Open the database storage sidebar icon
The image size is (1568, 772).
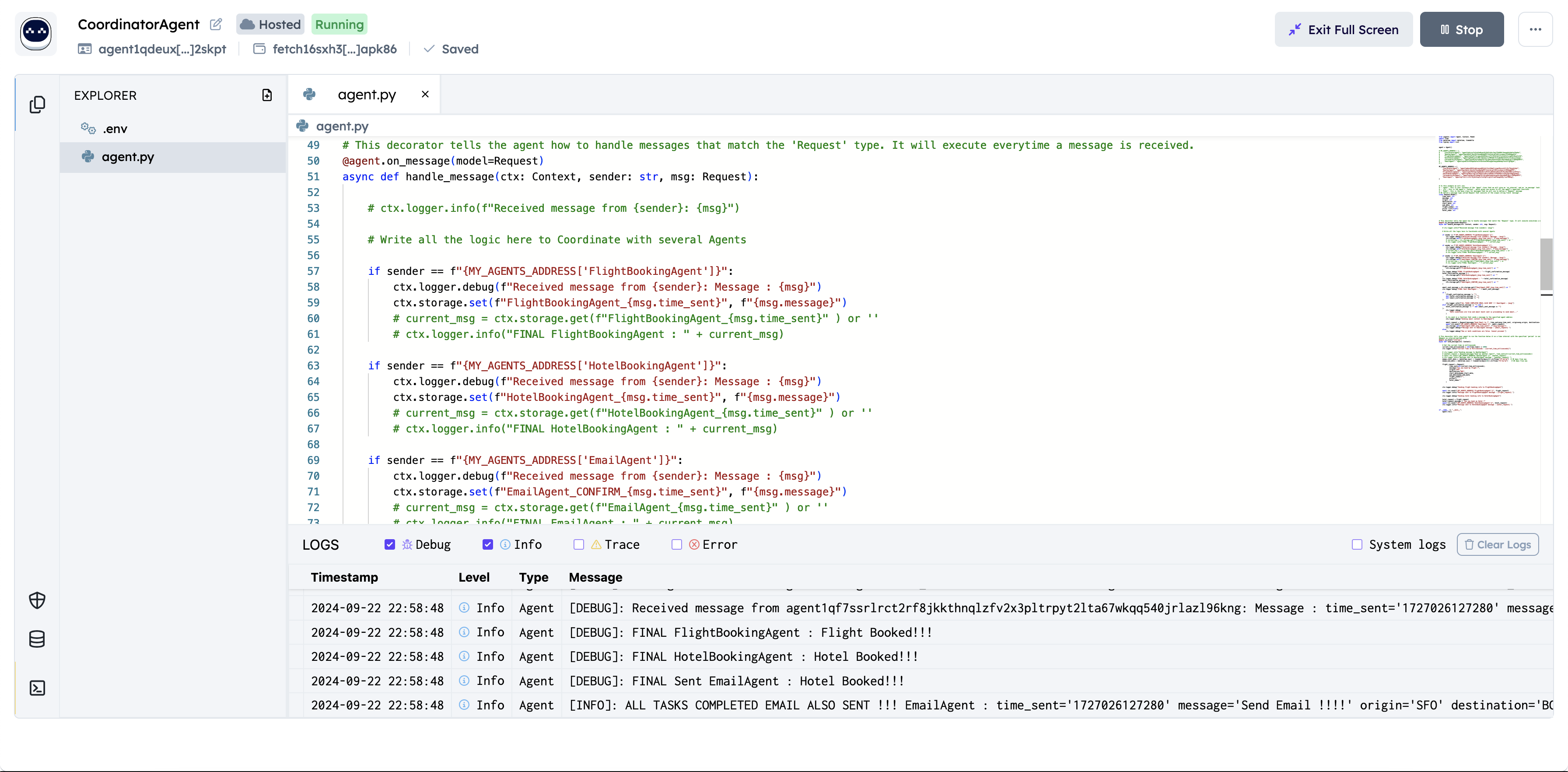coord(37,639)
